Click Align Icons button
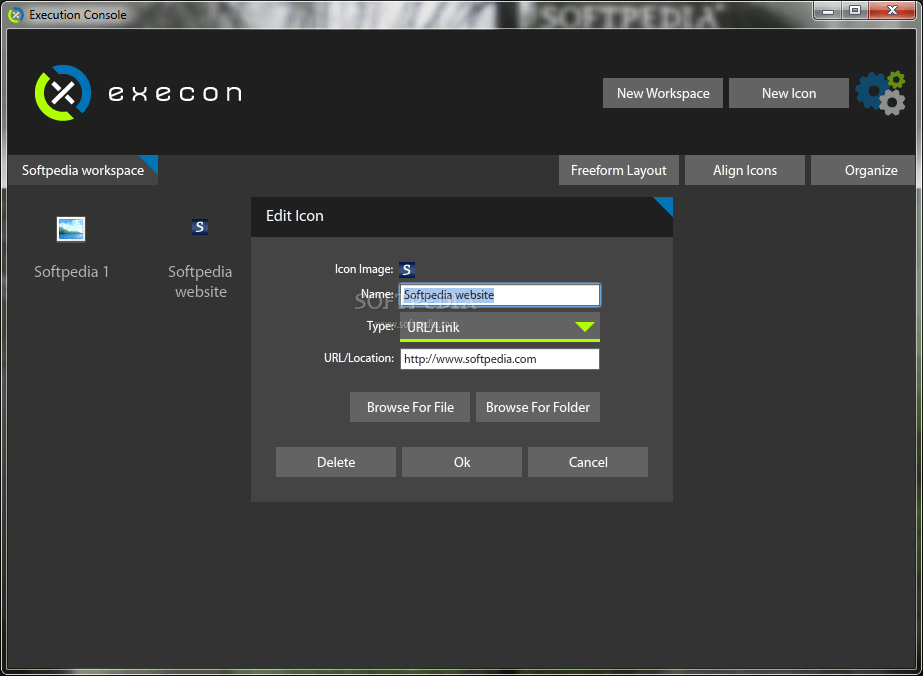 pos(745,171)
